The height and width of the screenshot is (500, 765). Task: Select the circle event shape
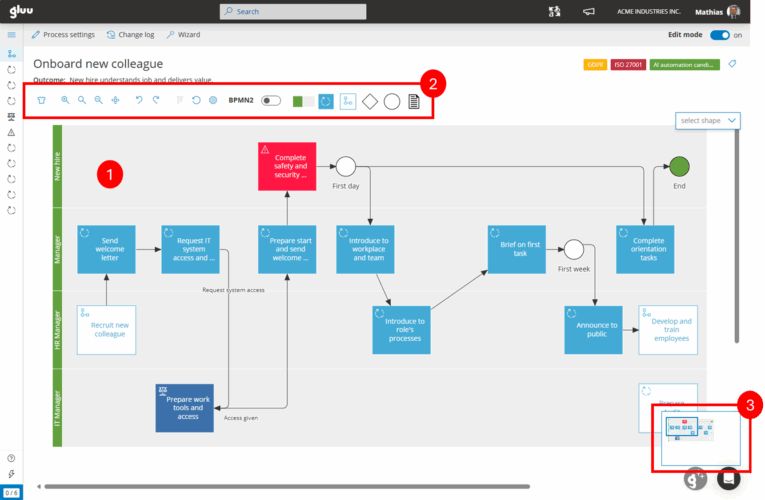[391, 101]
